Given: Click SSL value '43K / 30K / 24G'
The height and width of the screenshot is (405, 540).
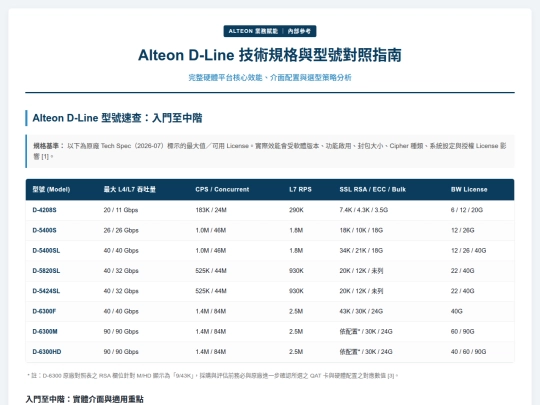Looking at the screenshot, I should 361,311.
